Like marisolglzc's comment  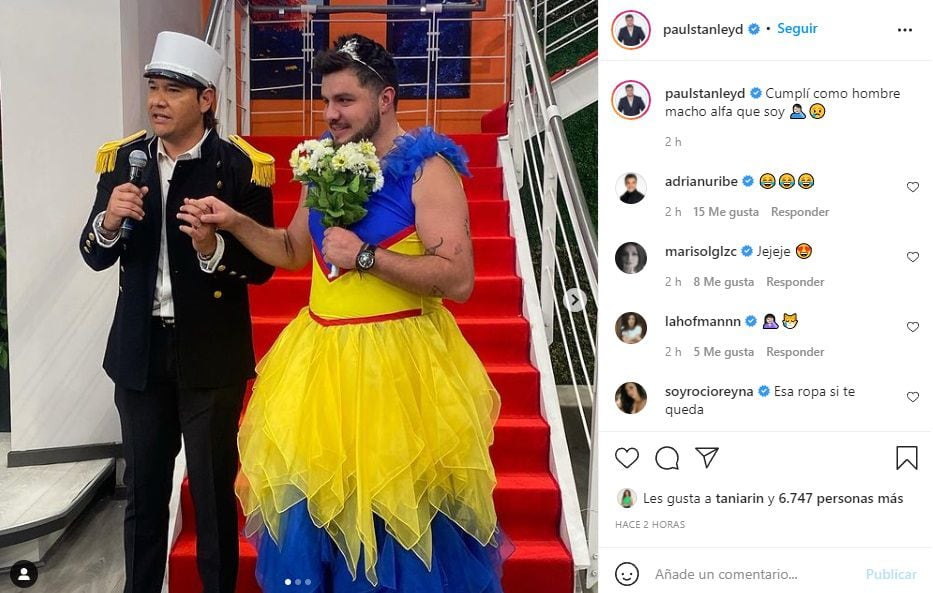[x=913, y=257]
